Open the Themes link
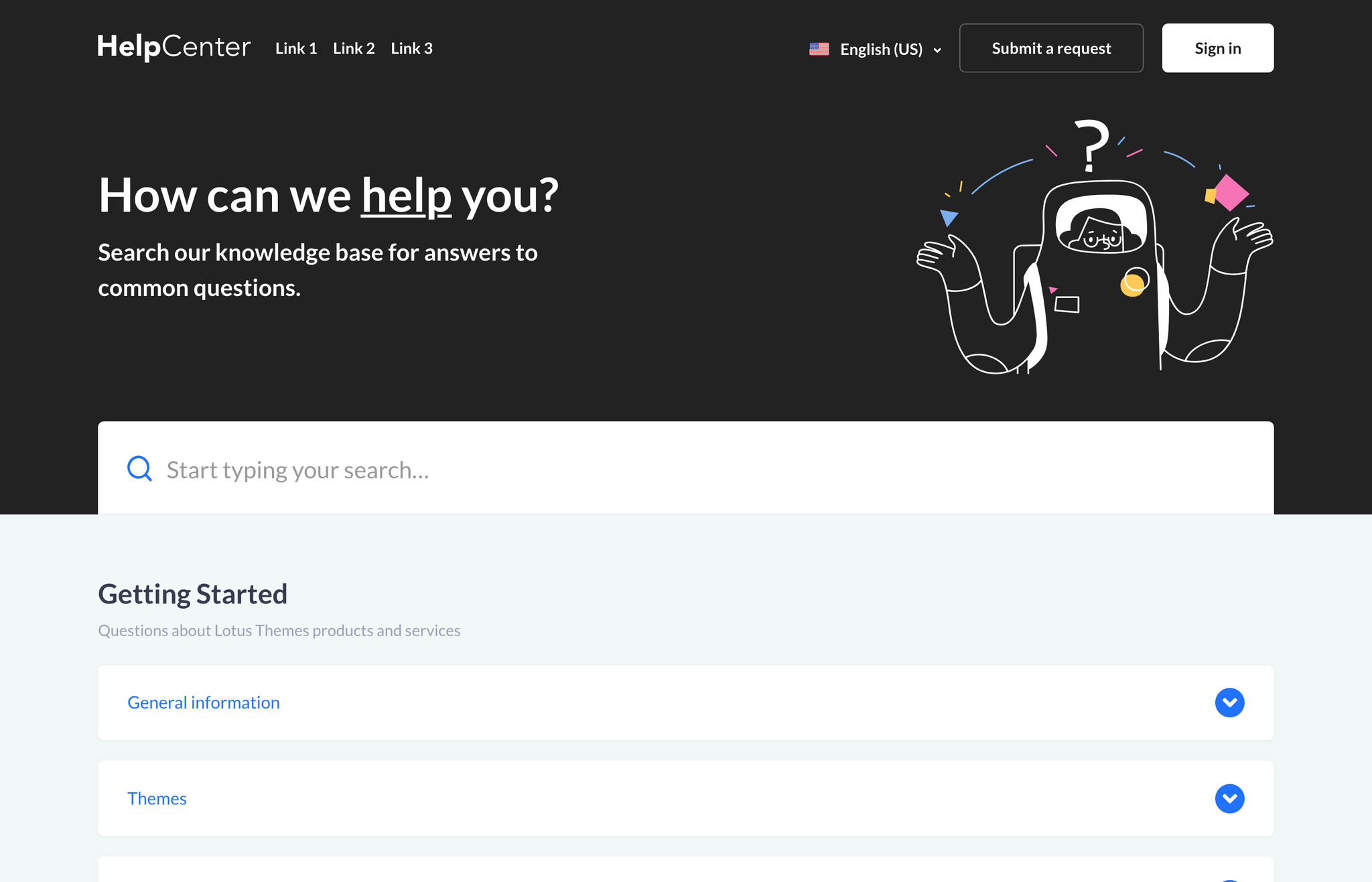Viewport: 1372px width, 882px height. 157,798
